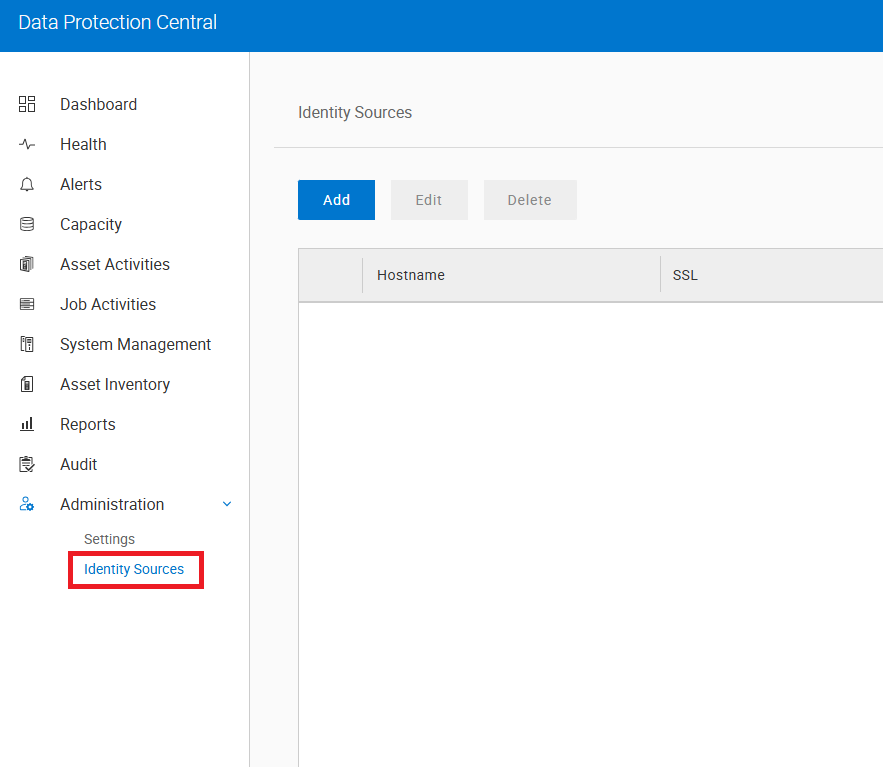The image size is (883, 767).
Task: Click the SSL column header
Action: point(685,274)
